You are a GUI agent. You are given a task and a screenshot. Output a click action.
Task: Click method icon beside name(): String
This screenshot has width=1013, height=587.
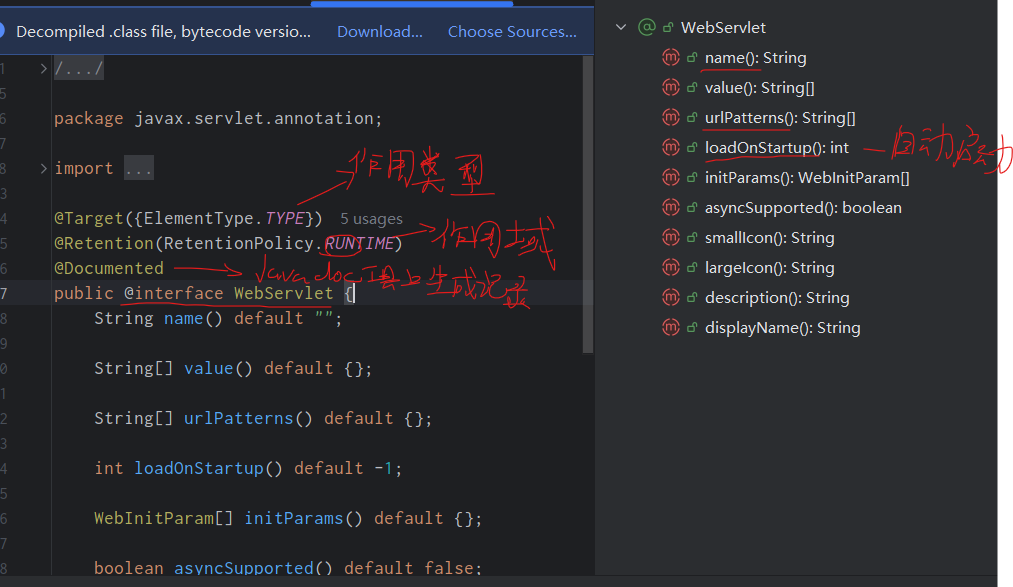(671, 57)
